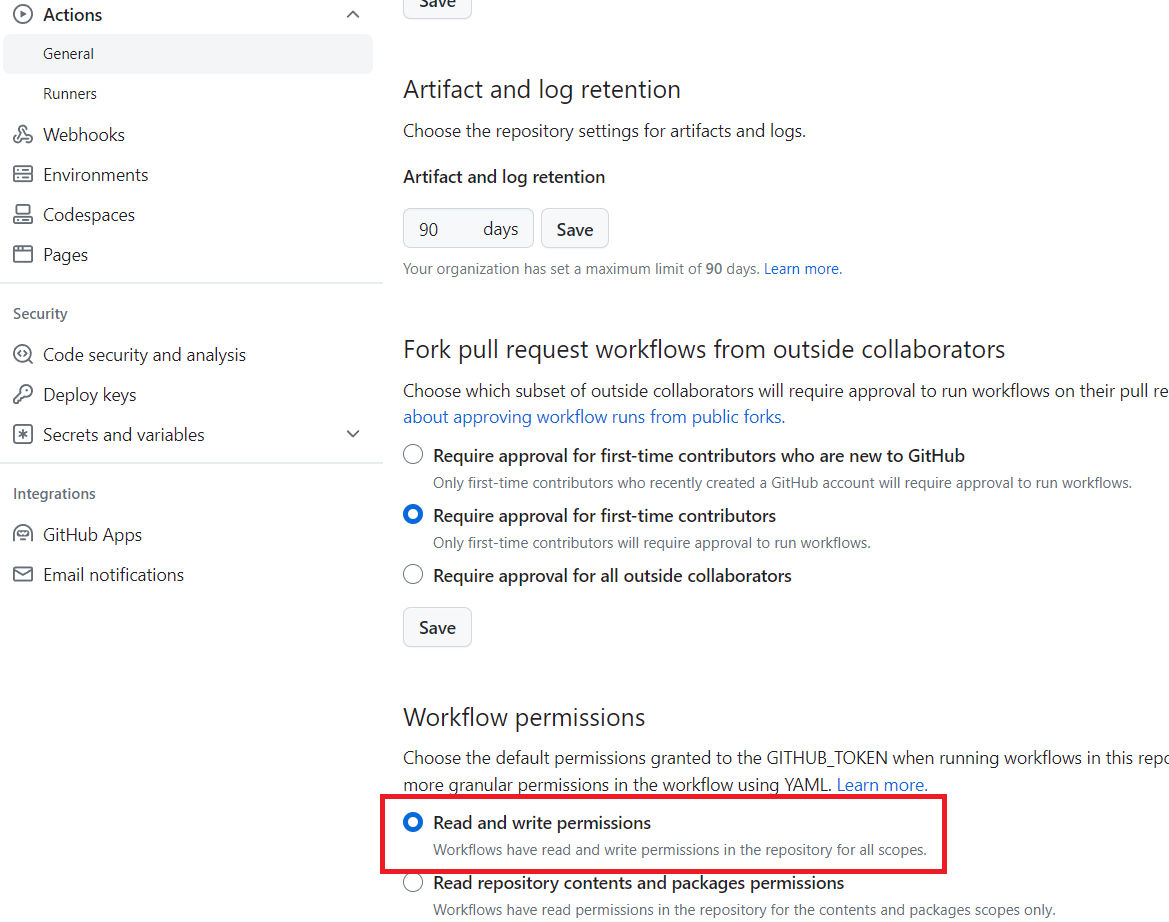Image resolution: width=1169 pixels, height=922 pixels.
Task: Expand the Secrets and variables chevron
Action: click(352, 435)
